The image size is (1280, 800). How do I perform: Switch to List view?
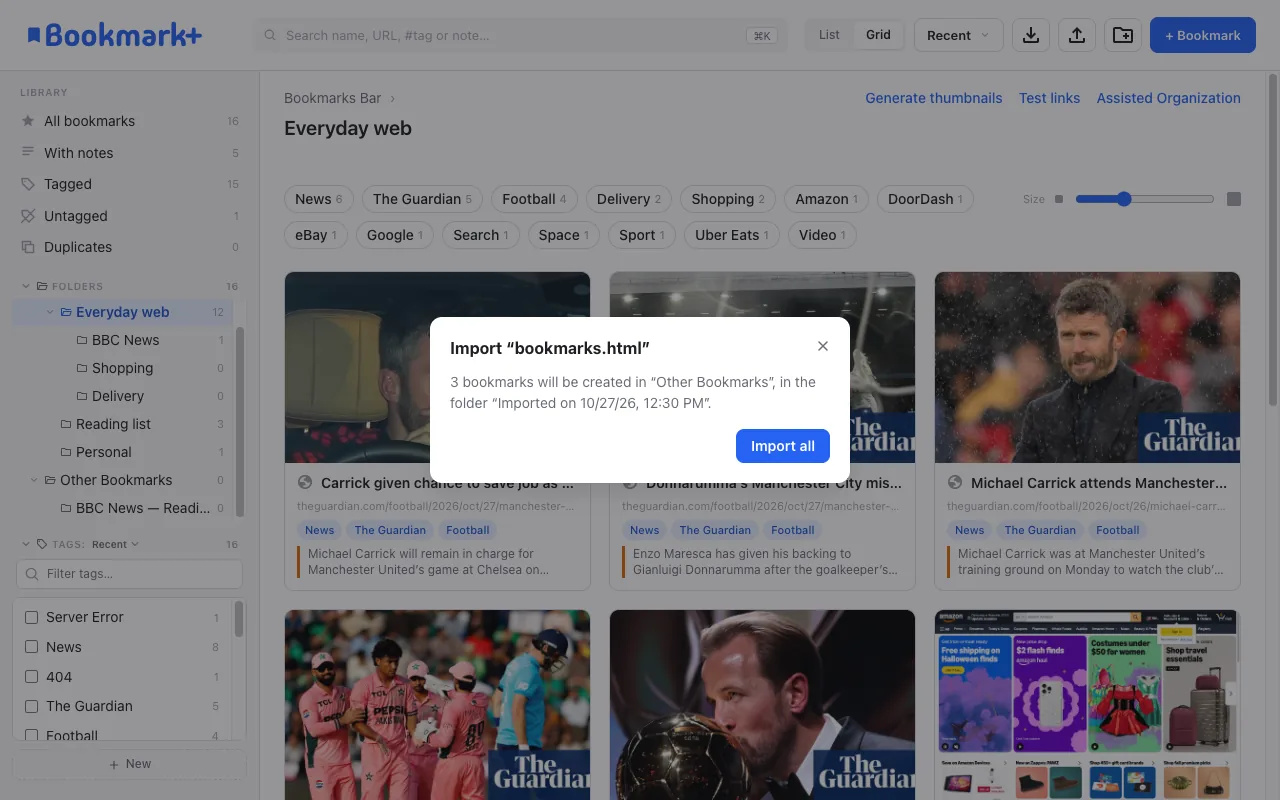(x=829, y=35)
